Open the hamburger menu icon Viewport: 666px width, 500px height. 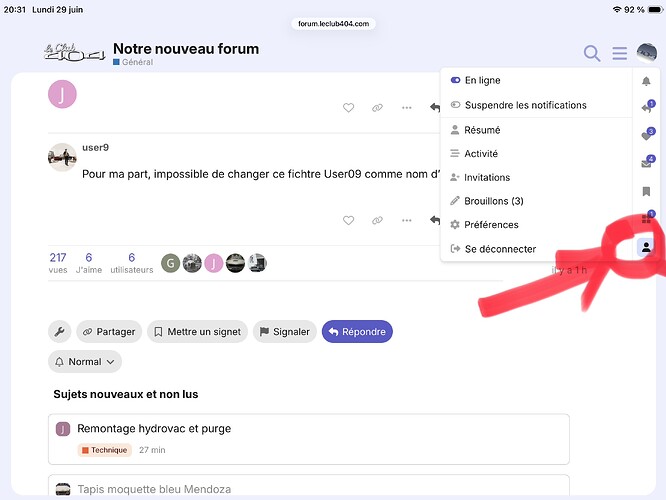(x=619, y=54)
